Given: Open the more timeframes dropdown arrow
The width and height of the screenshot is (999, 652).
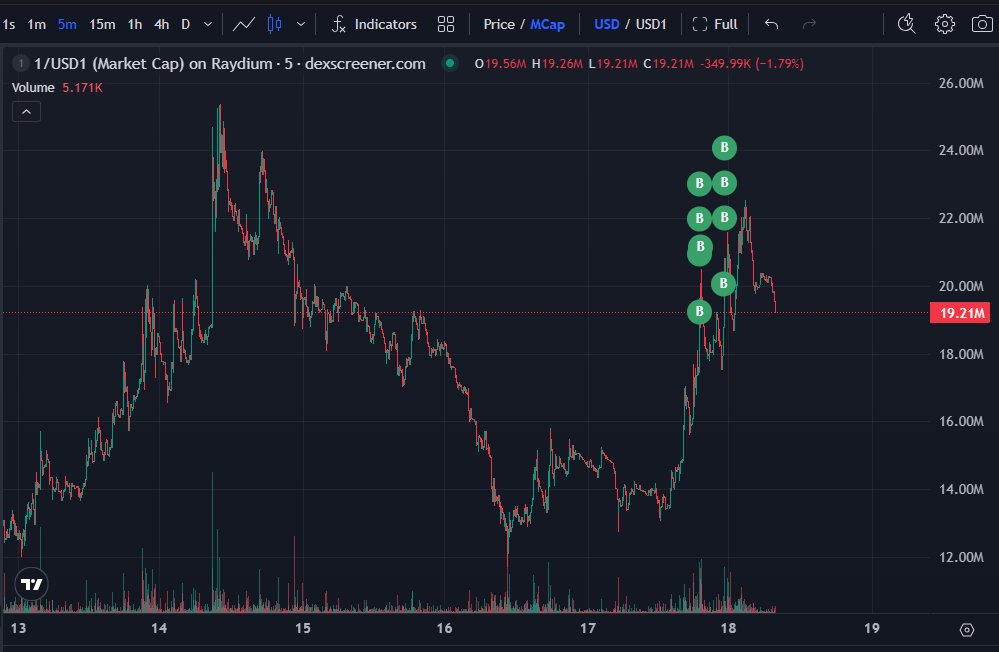Looking at the screenshot, I should [208, 24].
